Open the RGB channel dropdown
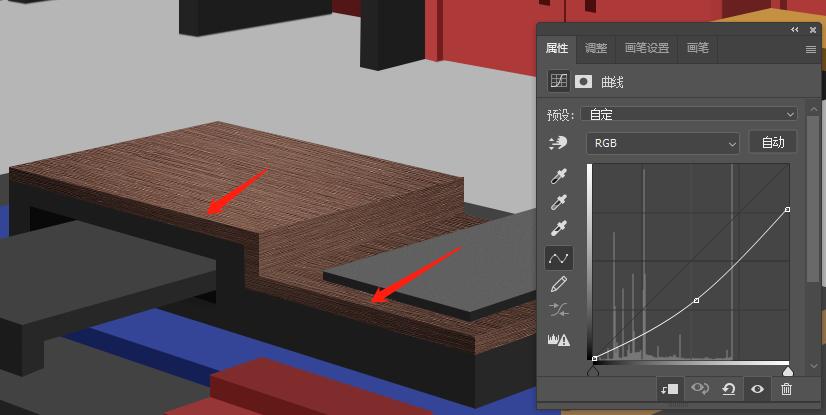Viewport: 826px width, 415px height. [x=662, y=143]
